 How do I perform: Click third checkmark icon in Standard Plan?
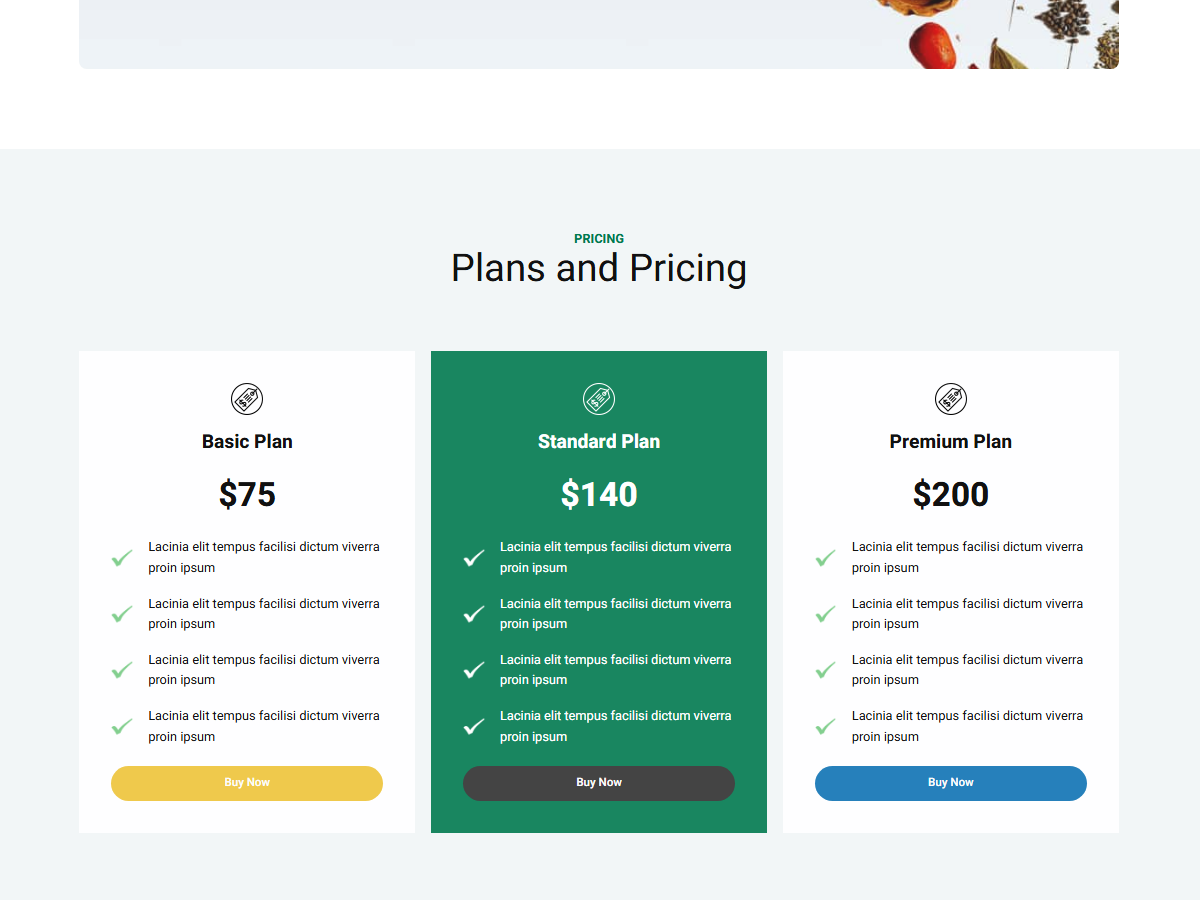pos(474,670)
